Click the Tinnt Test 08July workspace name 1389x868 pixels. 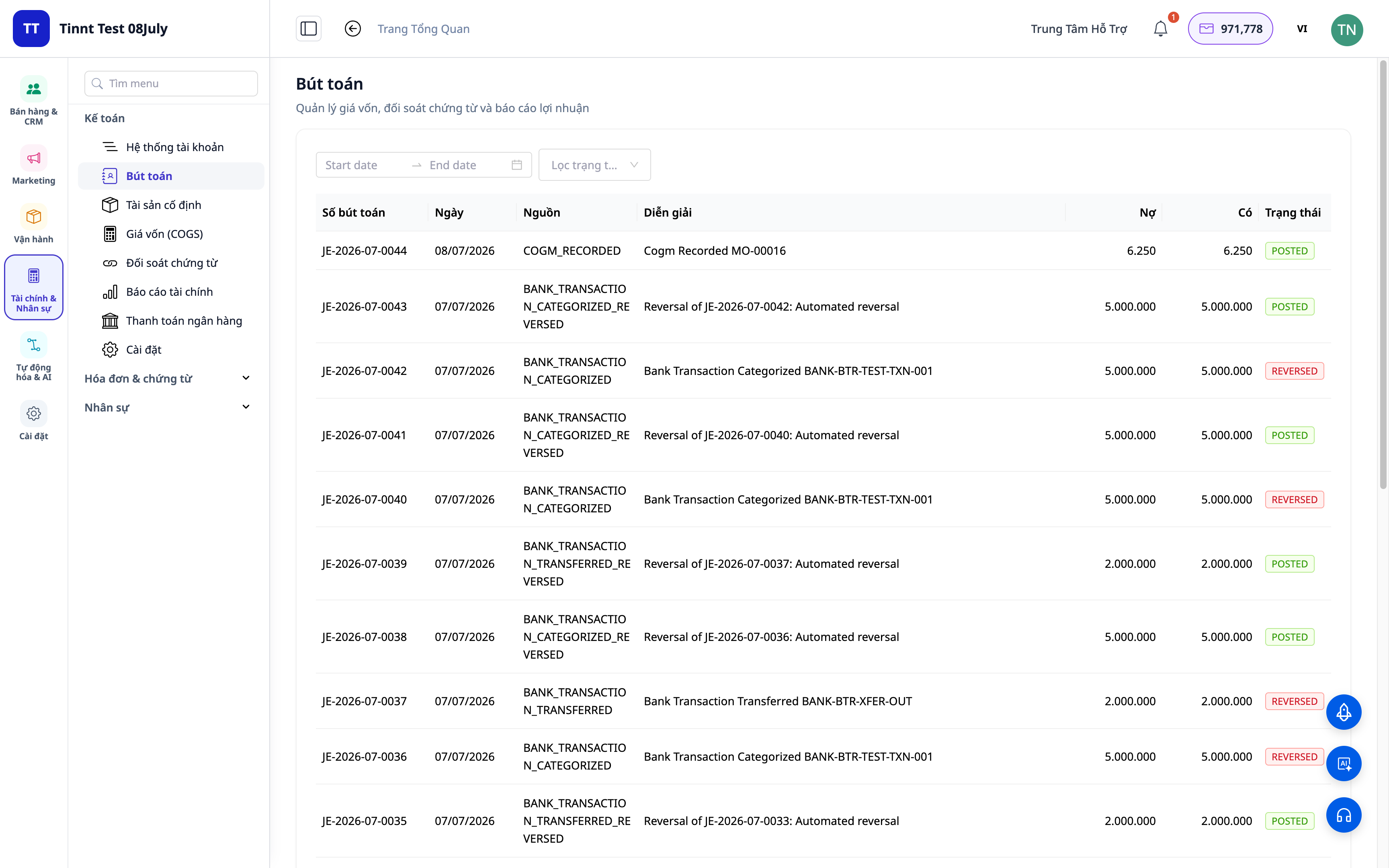(x=113, y=29)
